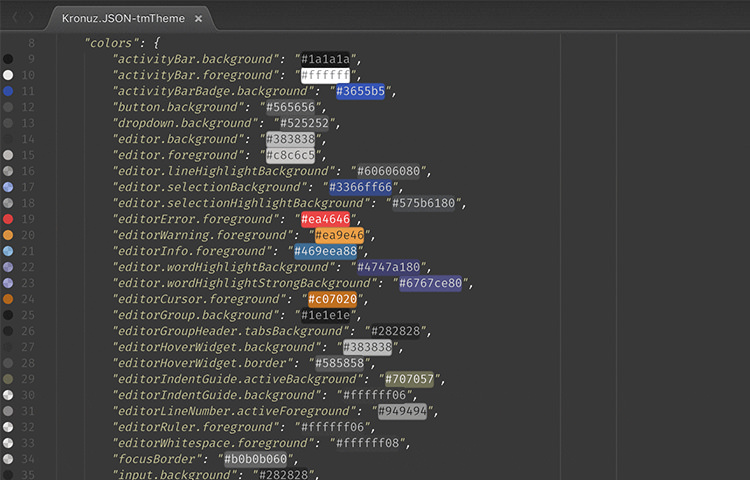Close the Kronuz.JSON-tmTheme tab
The image size is (750, 480).
coord(198,19)
